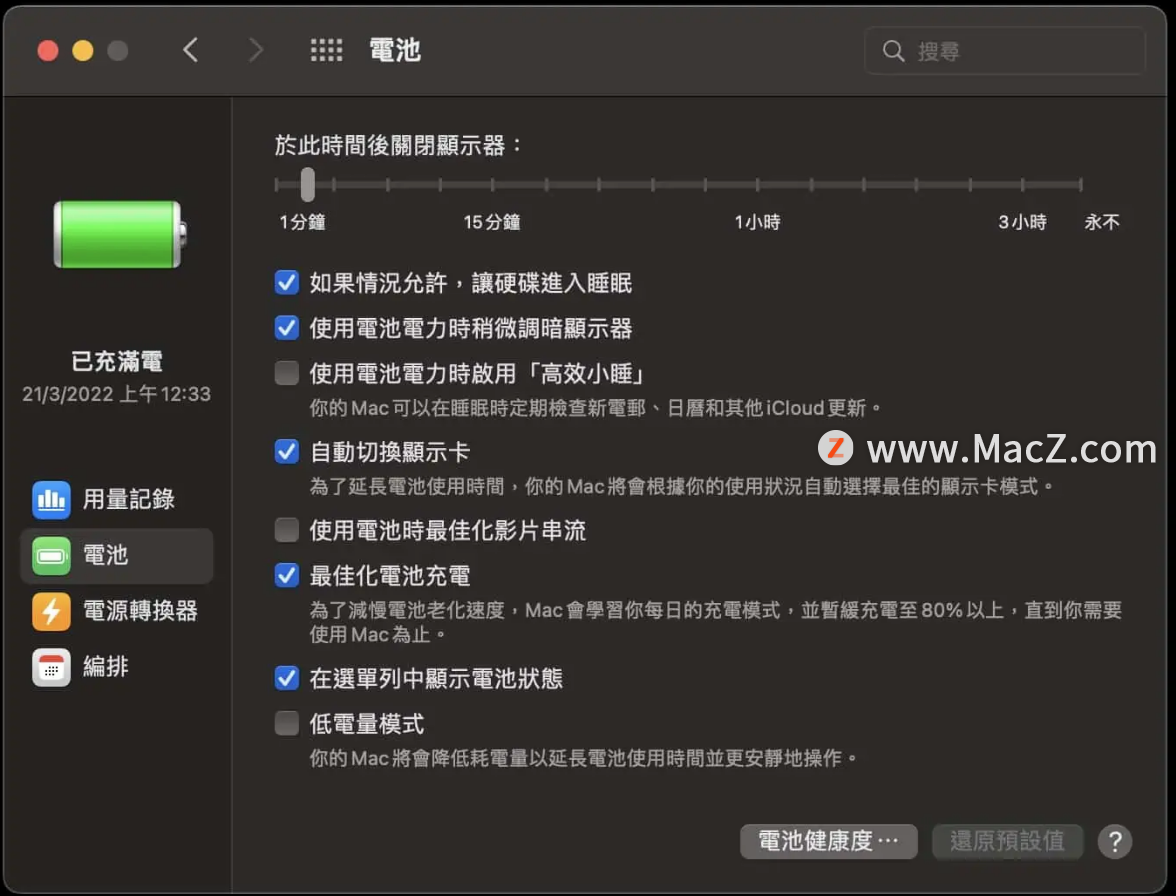Enable 使用電池電力時啟用「高效小睡」 checkbox
The image size is (1176, 896).
point(286,373)
